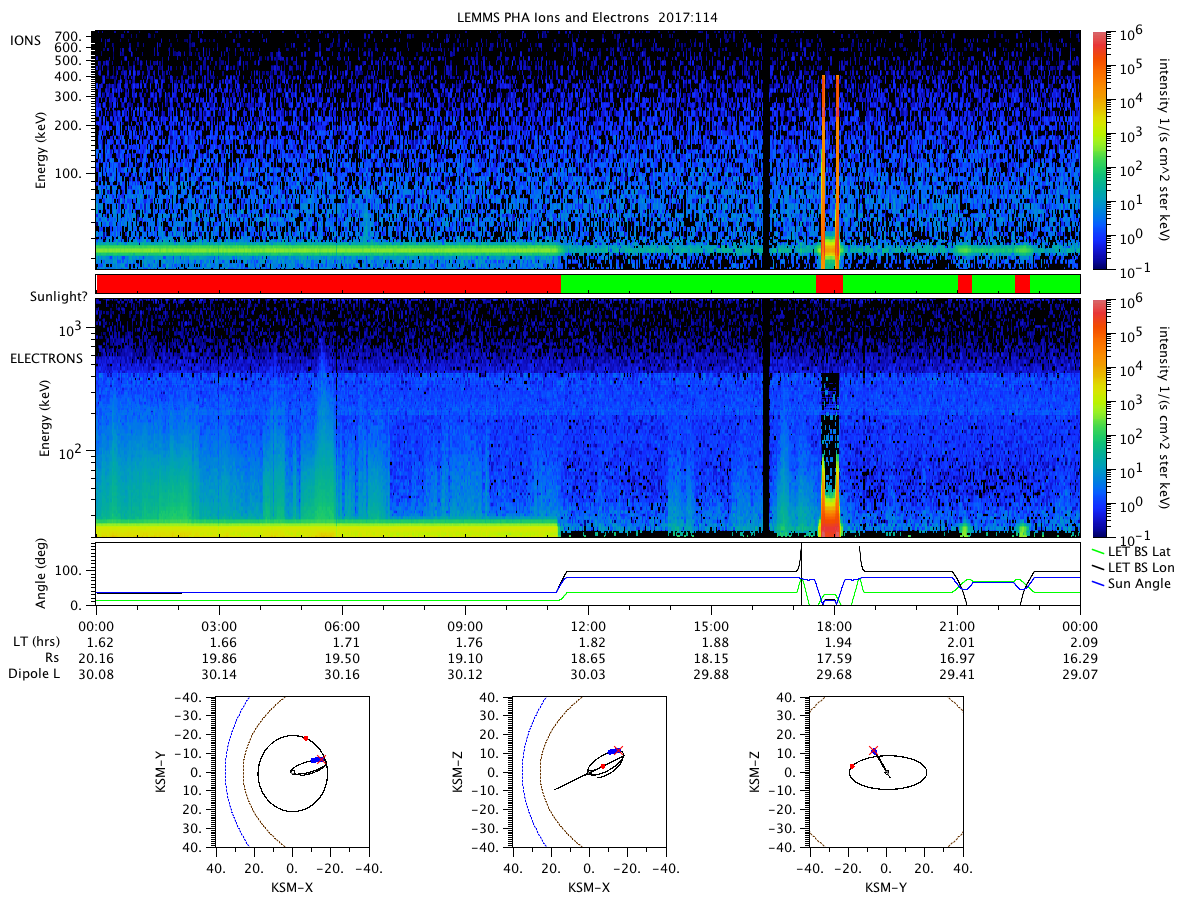Click the black data gap in electrons spectrogram
The width and height of the screenshot is (1200, 900).
766,418
